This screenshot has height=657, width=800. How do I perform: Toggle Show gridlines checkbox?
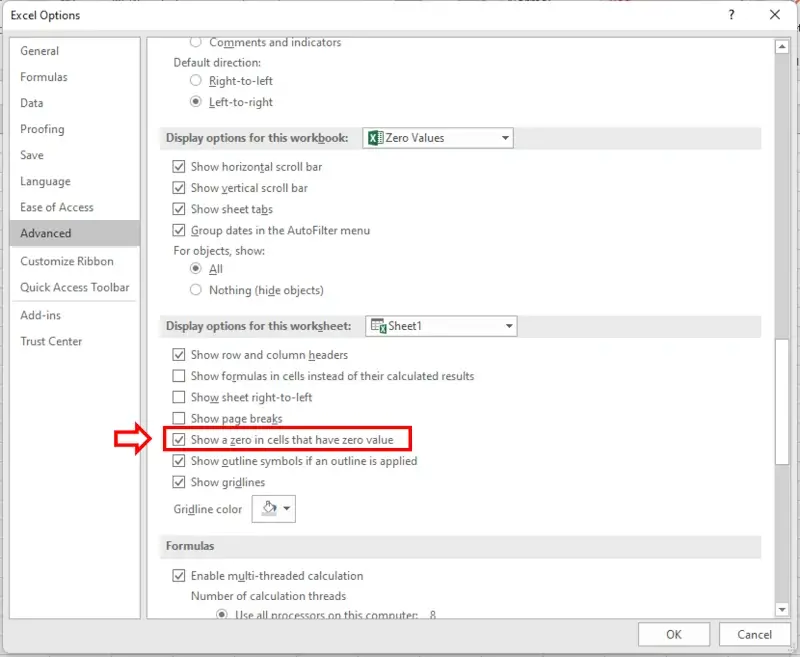pyautogui.click(x=180, y=482)
